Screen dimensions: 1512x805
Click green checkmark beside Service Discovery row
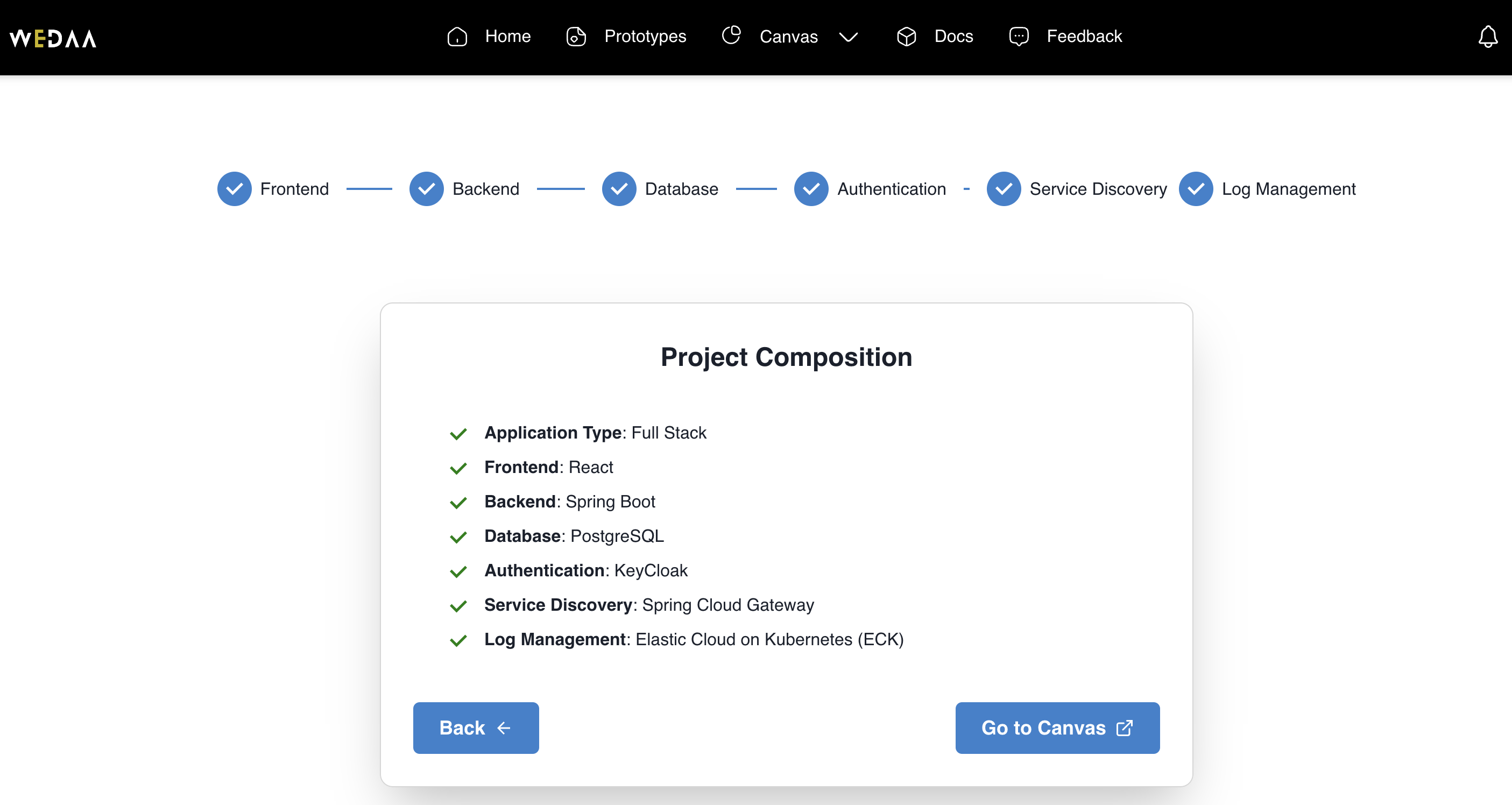458,606
